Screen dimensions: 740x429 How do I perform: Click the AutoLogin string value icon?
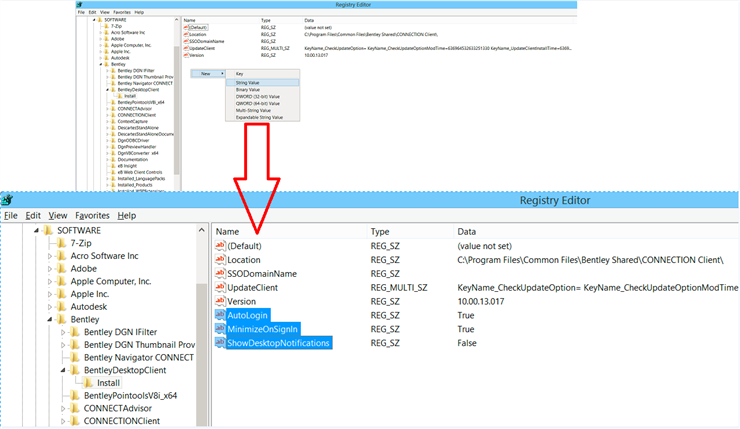pyautogui.click(x=220, y=315)
